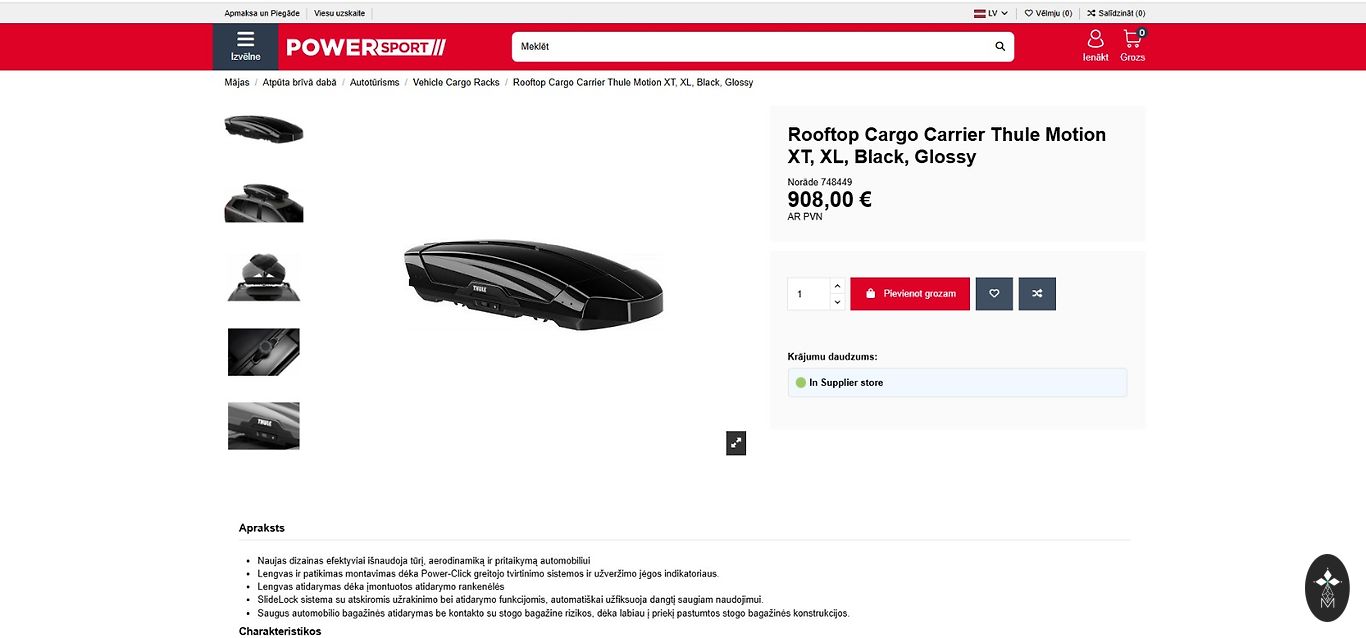1366x638 pixels.
Task: Open the LV language dropdown
Action: 991,13
